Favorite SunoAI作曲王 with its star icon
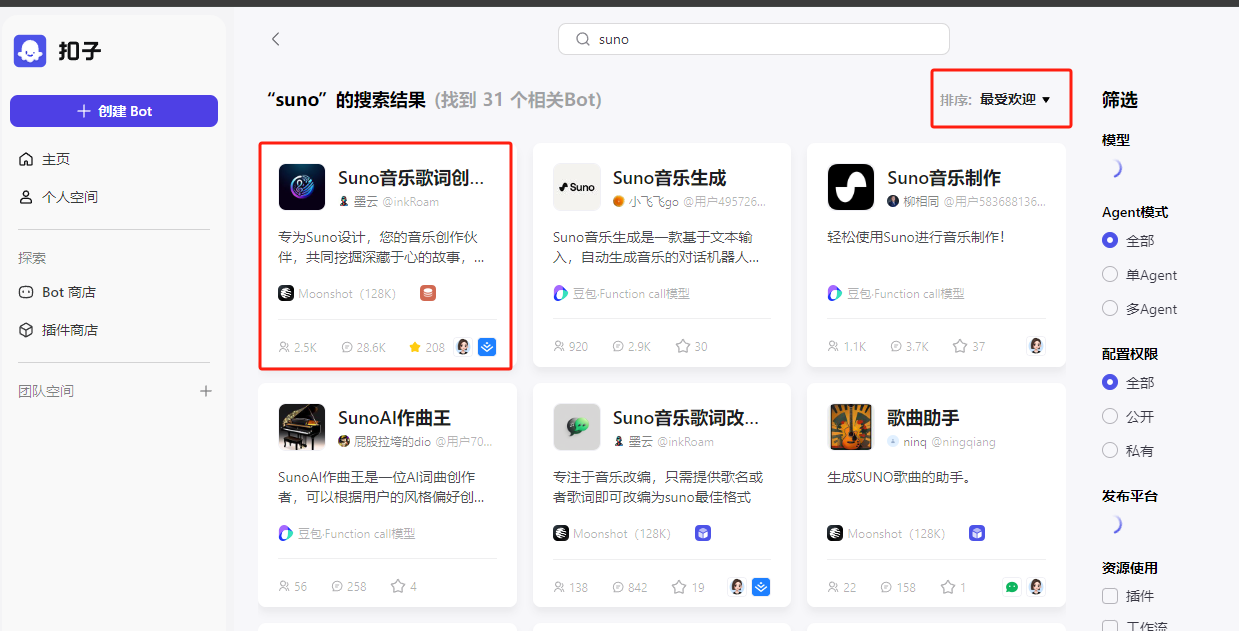The height and width of the screenshot is (631, 1239). (397, 586)
